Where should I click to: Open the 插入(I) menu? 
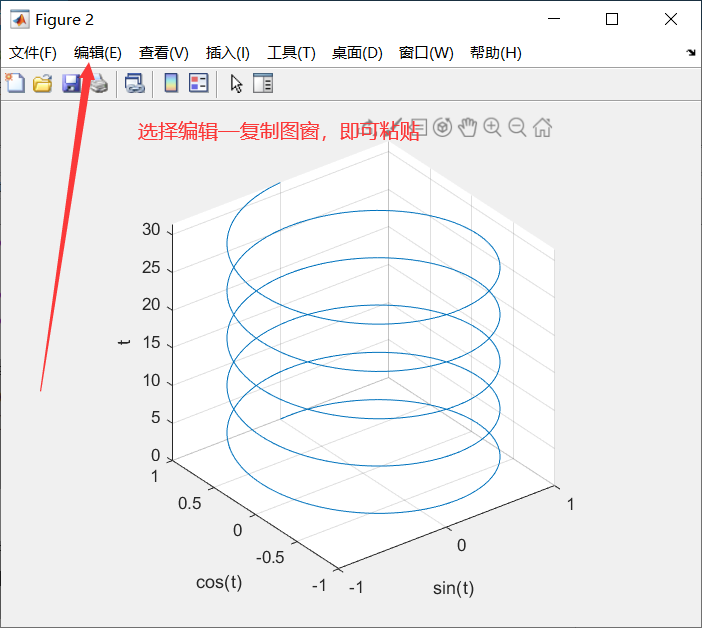(x=227, y=53)
